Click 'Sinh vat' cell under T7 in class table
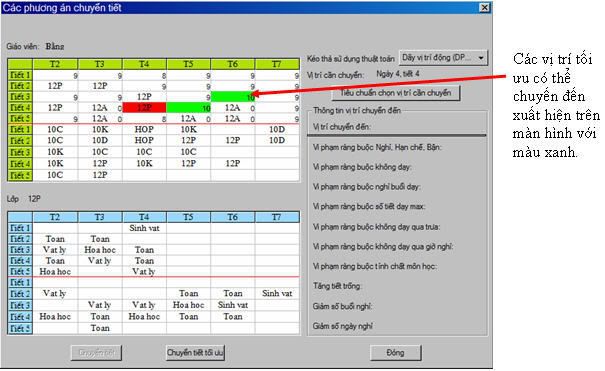 (x=277, y=293)
